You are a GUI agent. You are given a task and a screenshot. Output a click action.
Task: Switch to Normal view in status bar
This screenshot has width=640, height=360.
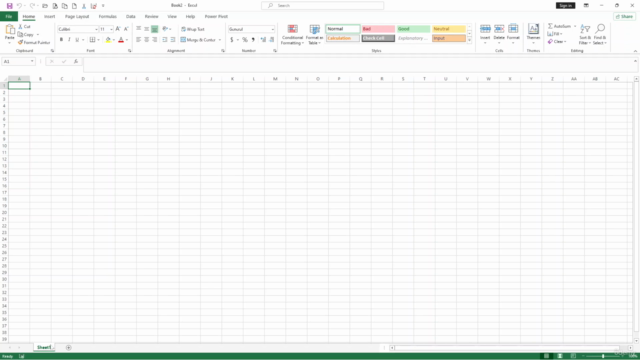point(546,356)
